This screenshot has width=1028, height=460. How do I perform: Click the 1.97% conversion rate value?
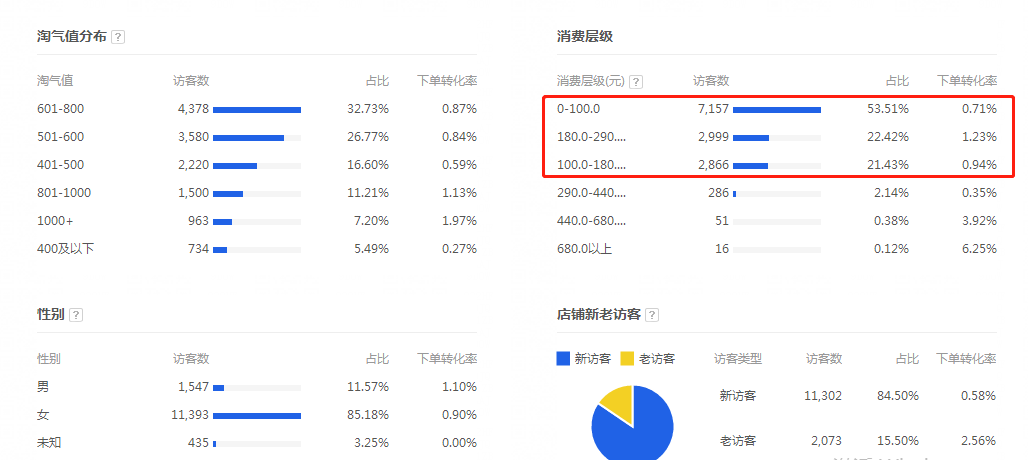pyautogui.click(x=459, y=221)
